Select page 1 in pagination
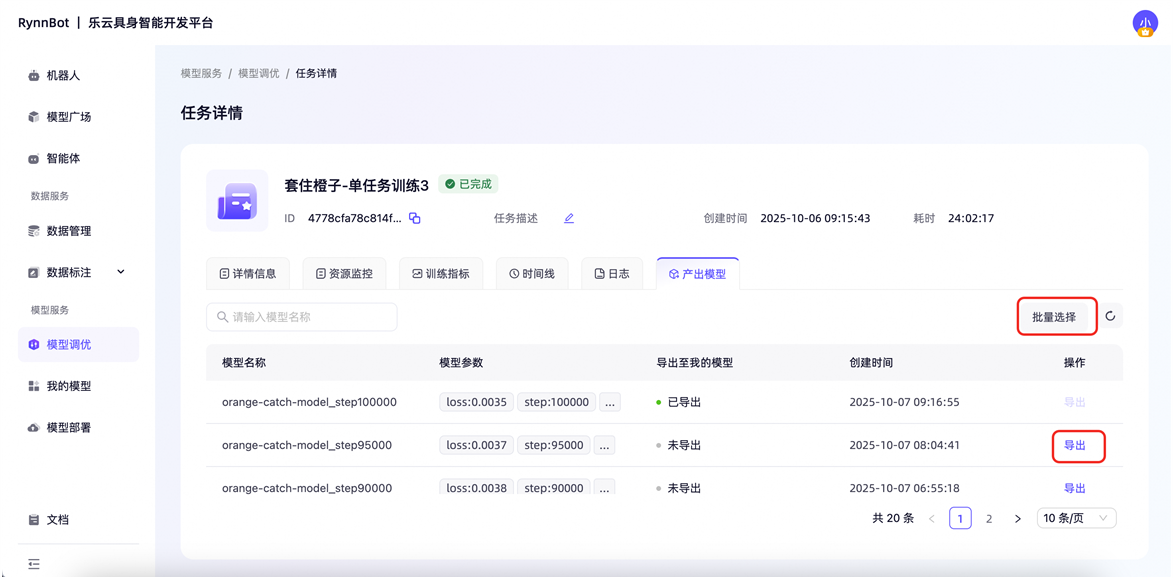The image size is (1173, 579). pyautogui.click(x=960, y=518)
